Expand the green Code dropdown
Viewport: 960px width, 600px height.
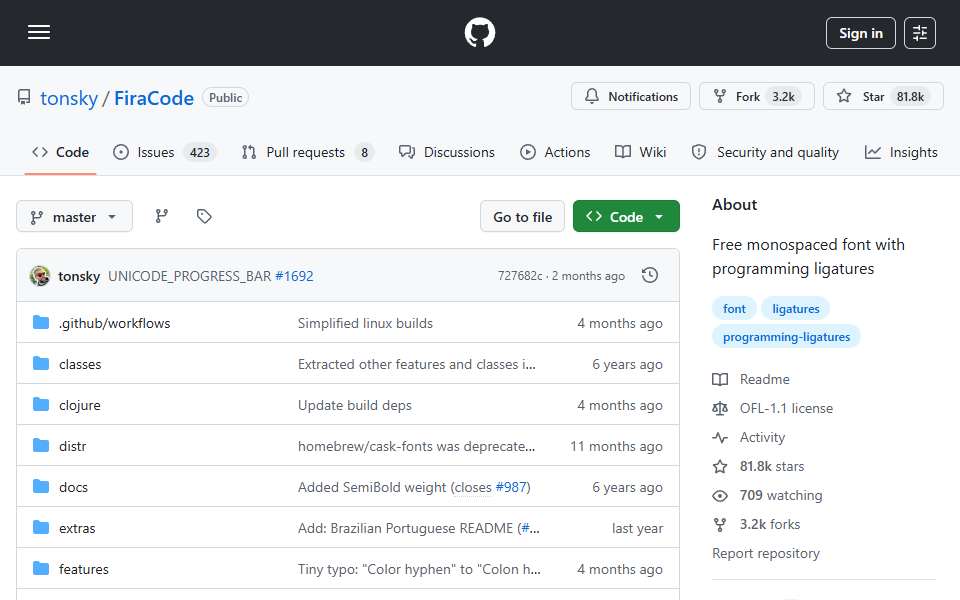pos(626,217)
